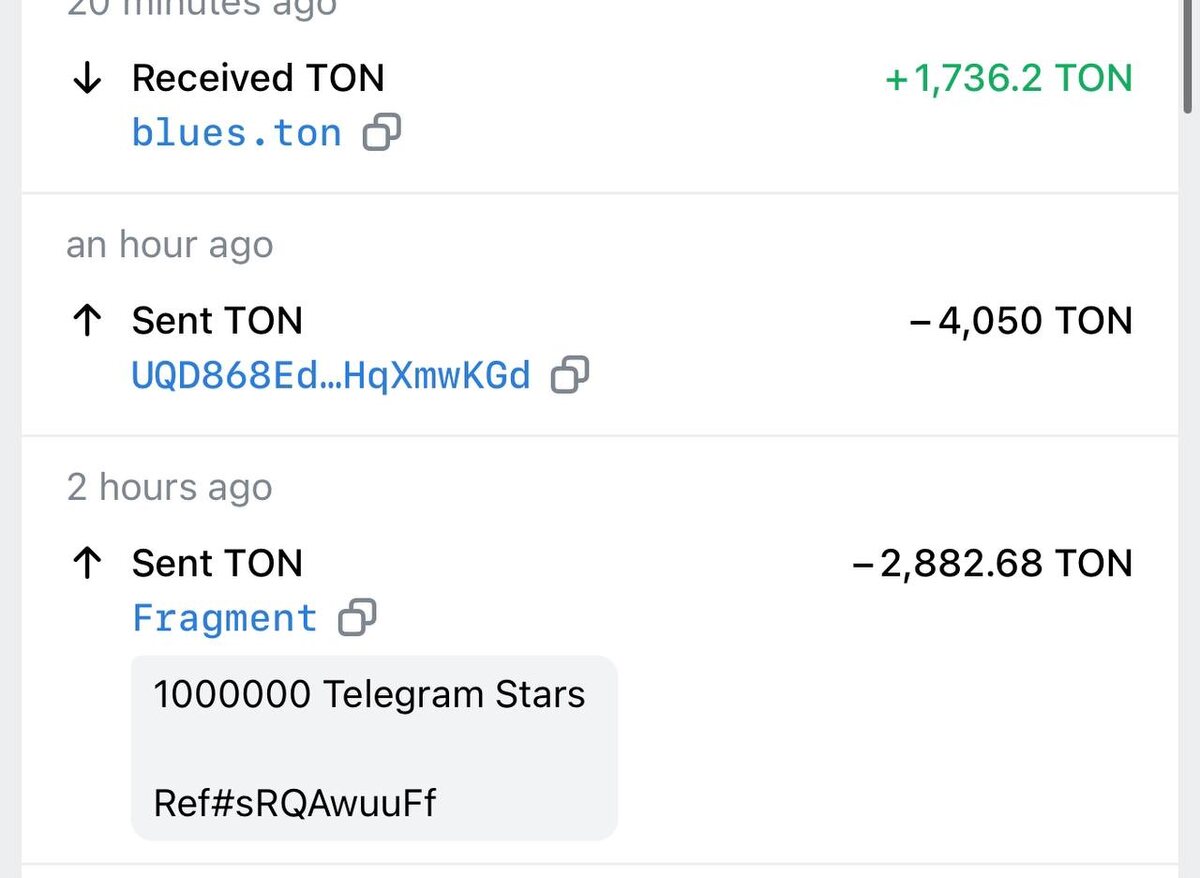Click the −4,050 TON amount
1200x878 pixels.
pos(1021,321)
